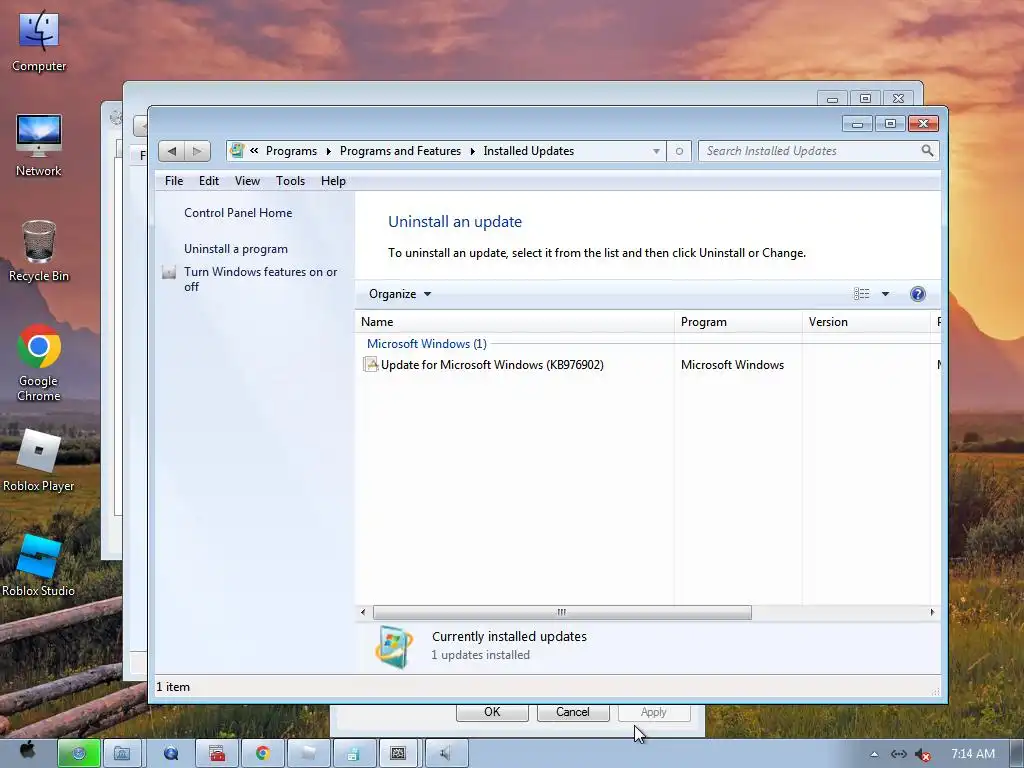This screenshot has width=1024, height=768.
Task: Open the Roblox Player desktop icon
Action: pyautogui.click(x=39, y=460)
